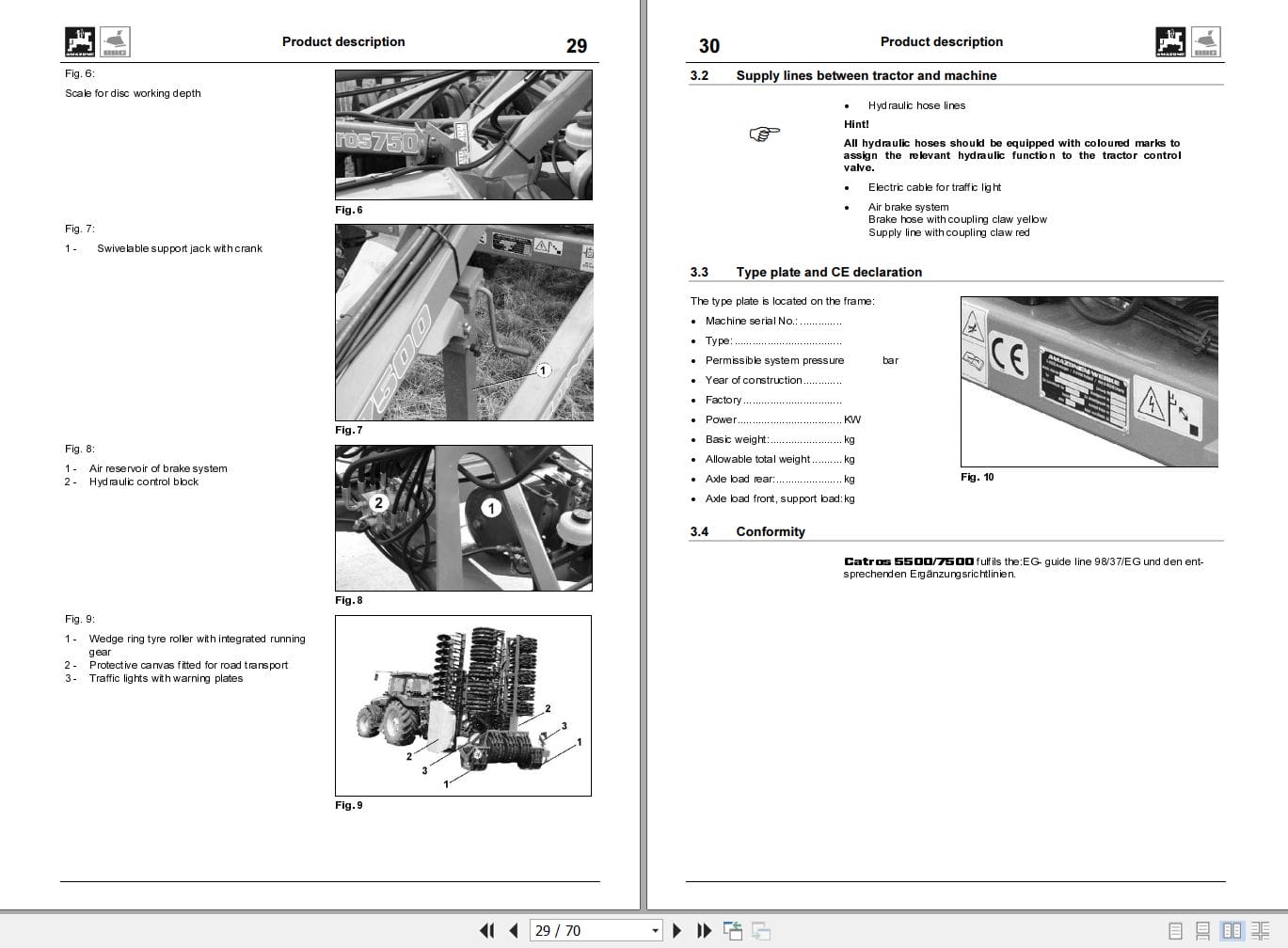
Task: Click the bold 'Hint!' label
Action: (856, 124)
